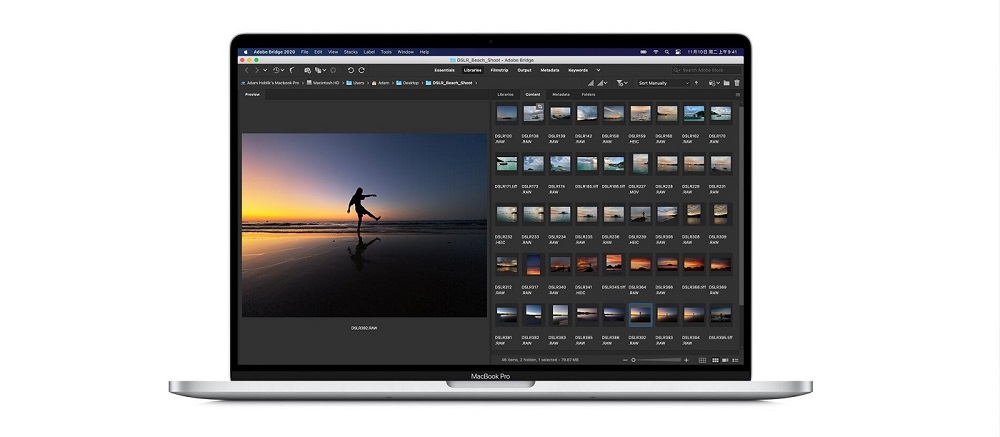The width and height of the screenshot is (1000, 437).
Task: Select the DSLR159.HEIC thumbnail
Action: [x=640, y=114]
